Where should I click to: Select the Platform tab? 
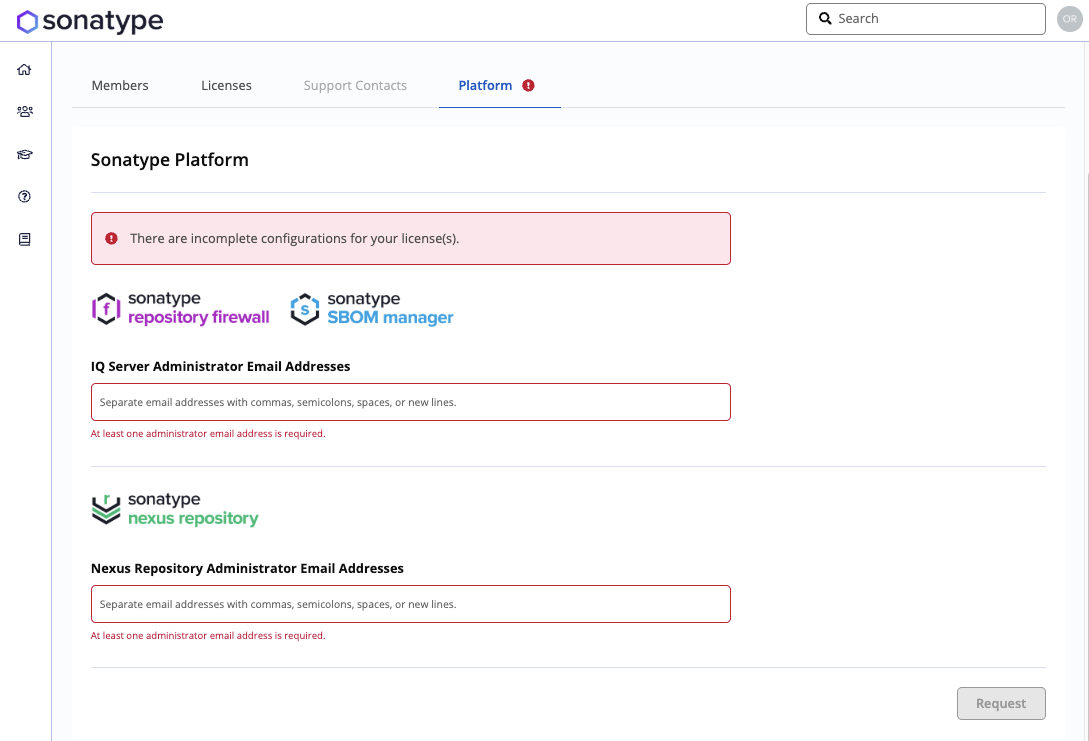pyautogui.click(x=499, y=85)
